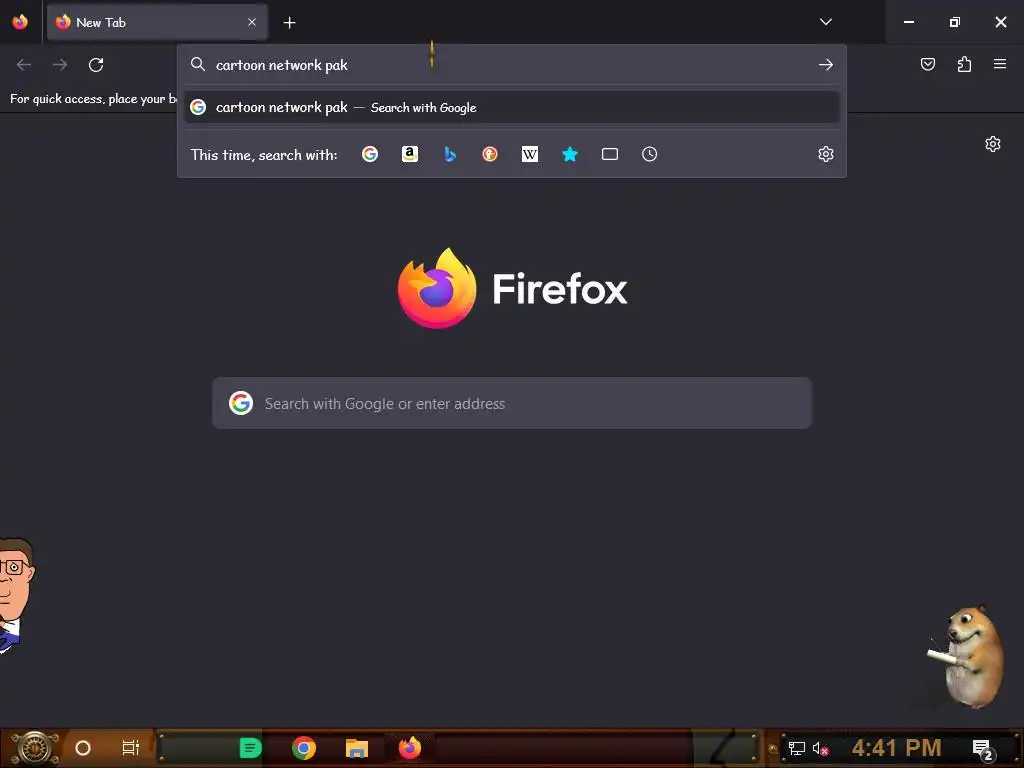Click the address bar with 'cartoon network pak'

tap(511, 65)
